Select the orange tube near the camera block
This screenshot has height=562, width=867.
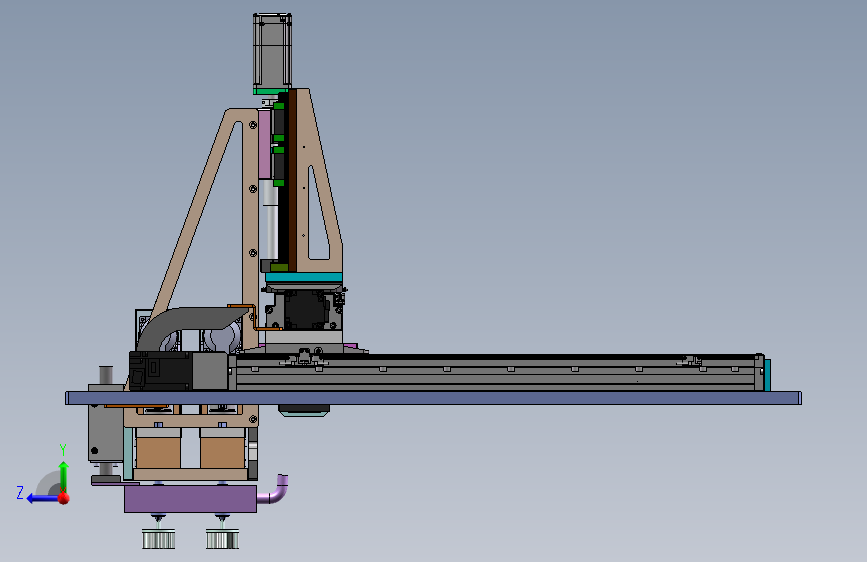pyautogui.click(x=254, y=316)
